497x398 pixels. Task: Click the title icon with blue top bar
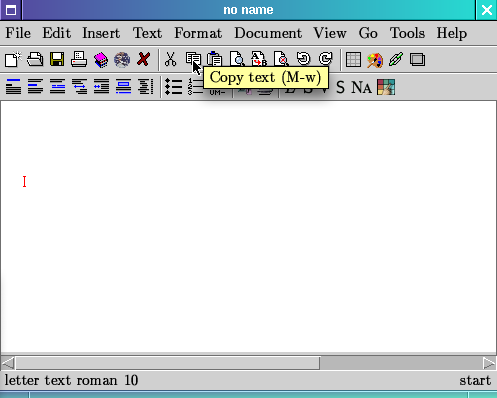(x=13, y=87)
